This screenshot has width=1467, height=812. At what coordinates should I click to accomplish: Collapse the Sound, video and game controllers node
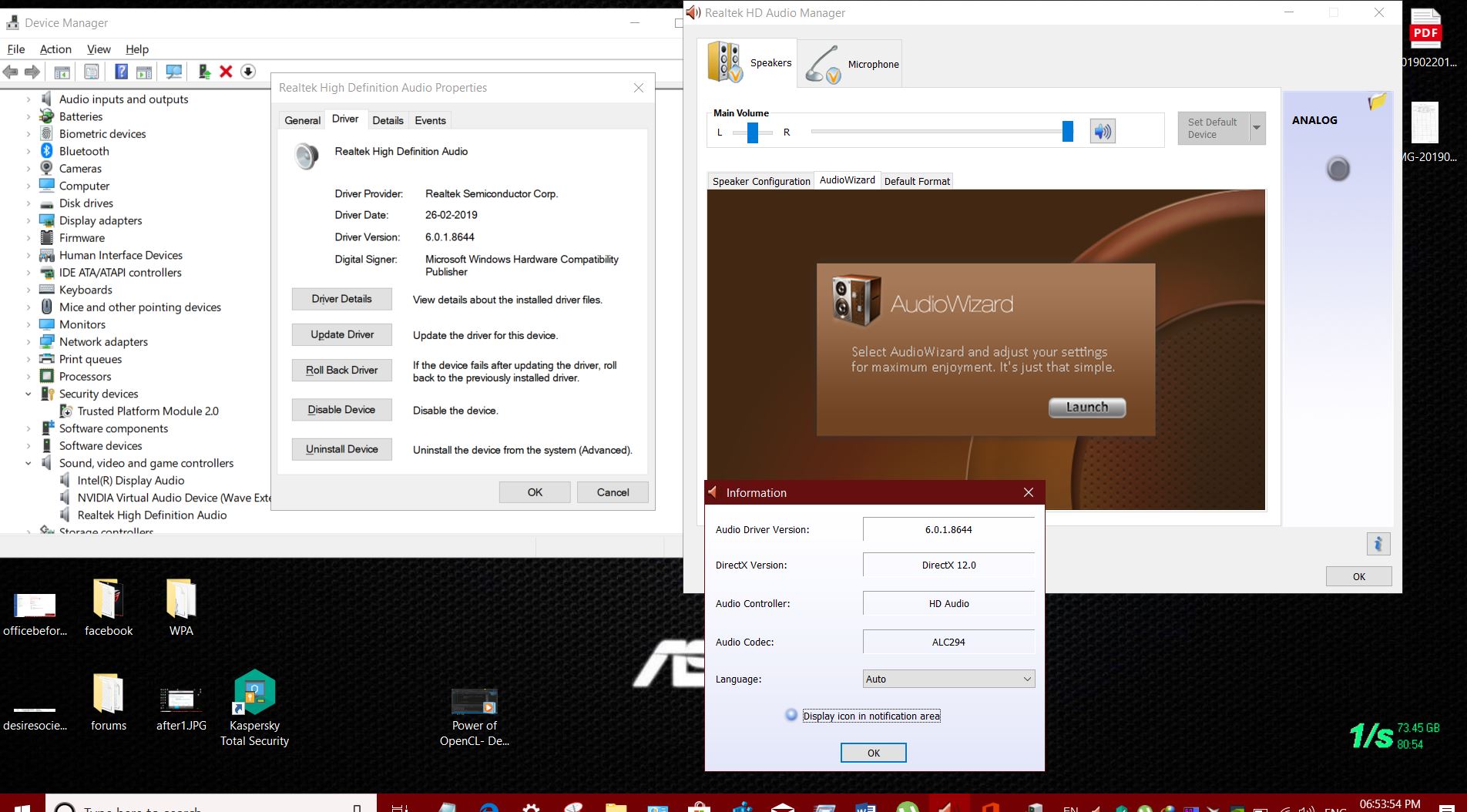(29, 463)
